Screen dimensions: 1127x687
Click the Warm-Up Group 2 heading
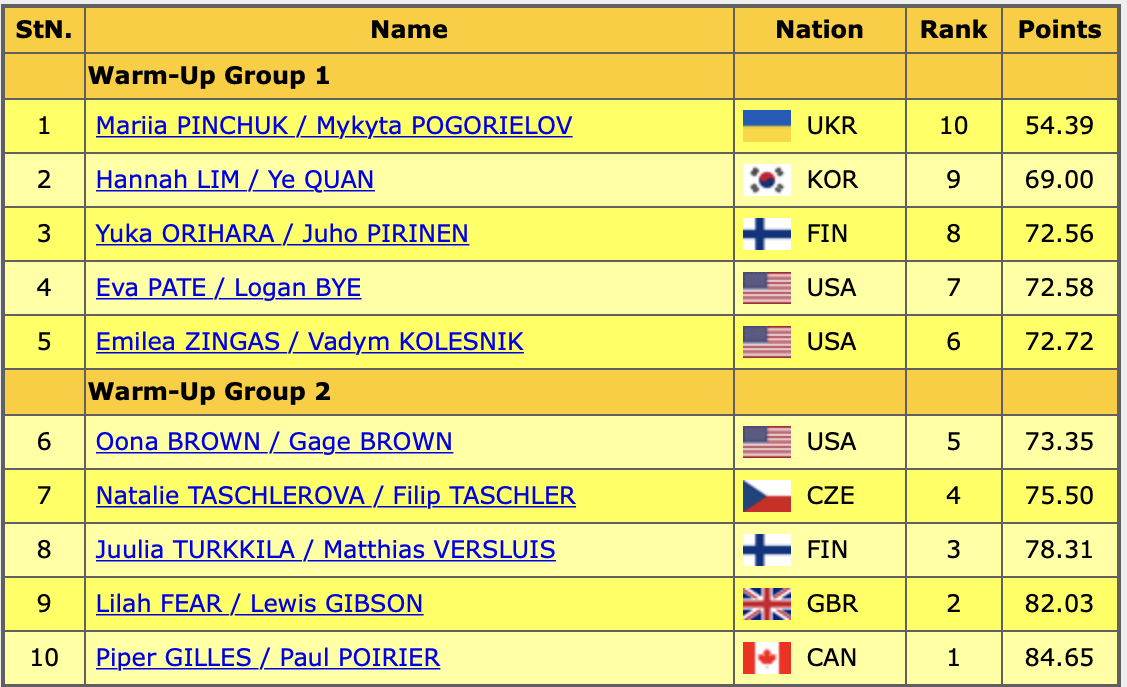[x=209, y=392]
